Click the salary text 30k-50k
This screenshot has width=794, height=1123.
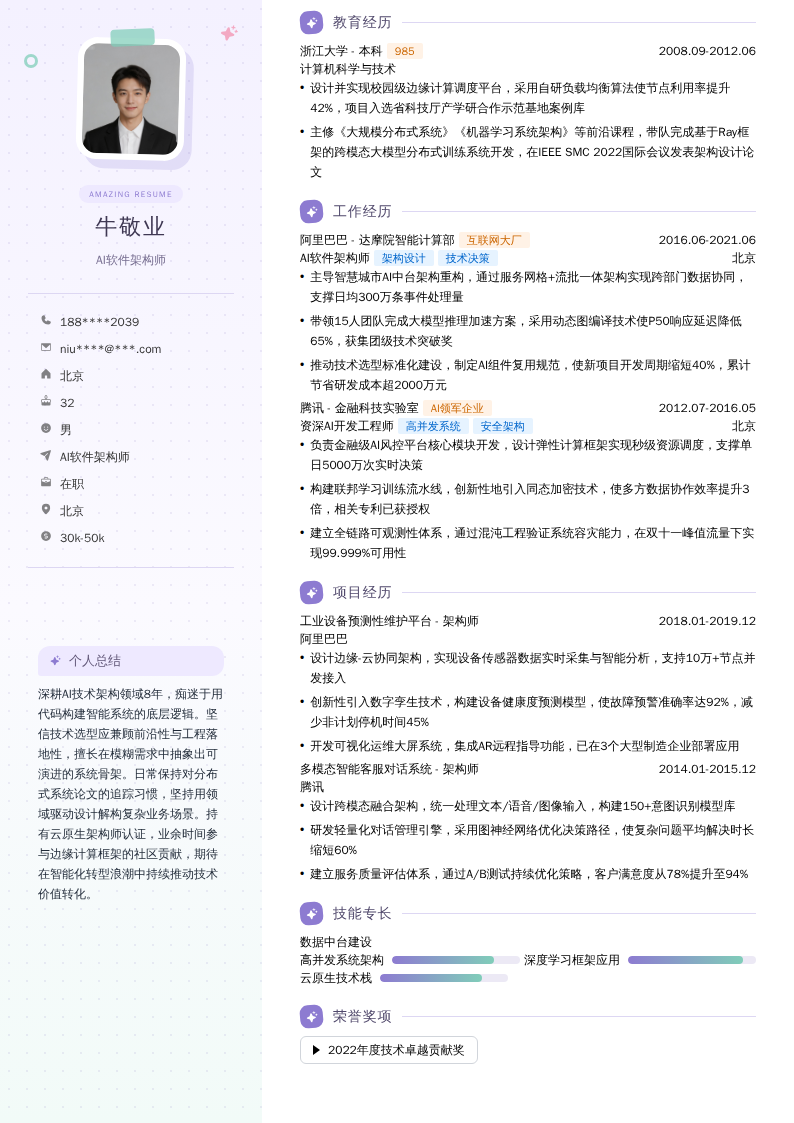click(x=82, y=538)
